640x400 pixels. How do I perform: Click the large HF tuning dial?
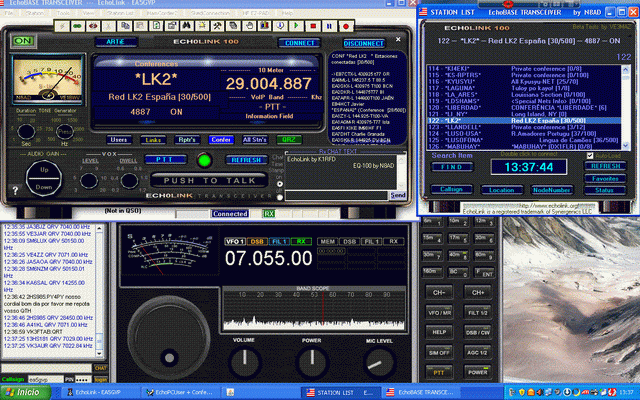tap(169, 338)
